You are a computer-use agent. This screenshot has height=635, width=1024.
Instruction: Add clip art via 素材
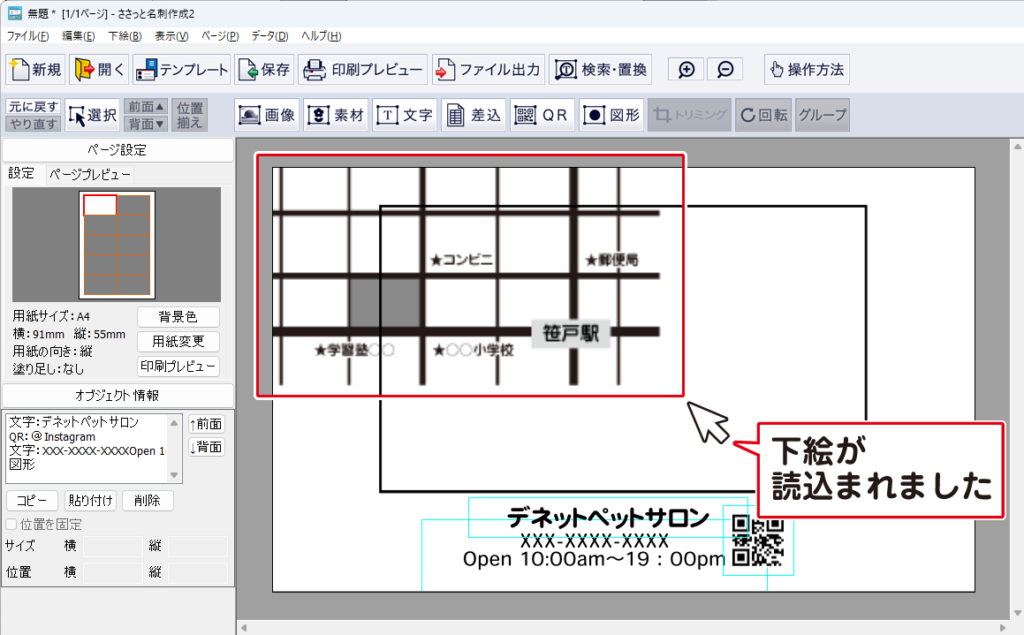336,115
